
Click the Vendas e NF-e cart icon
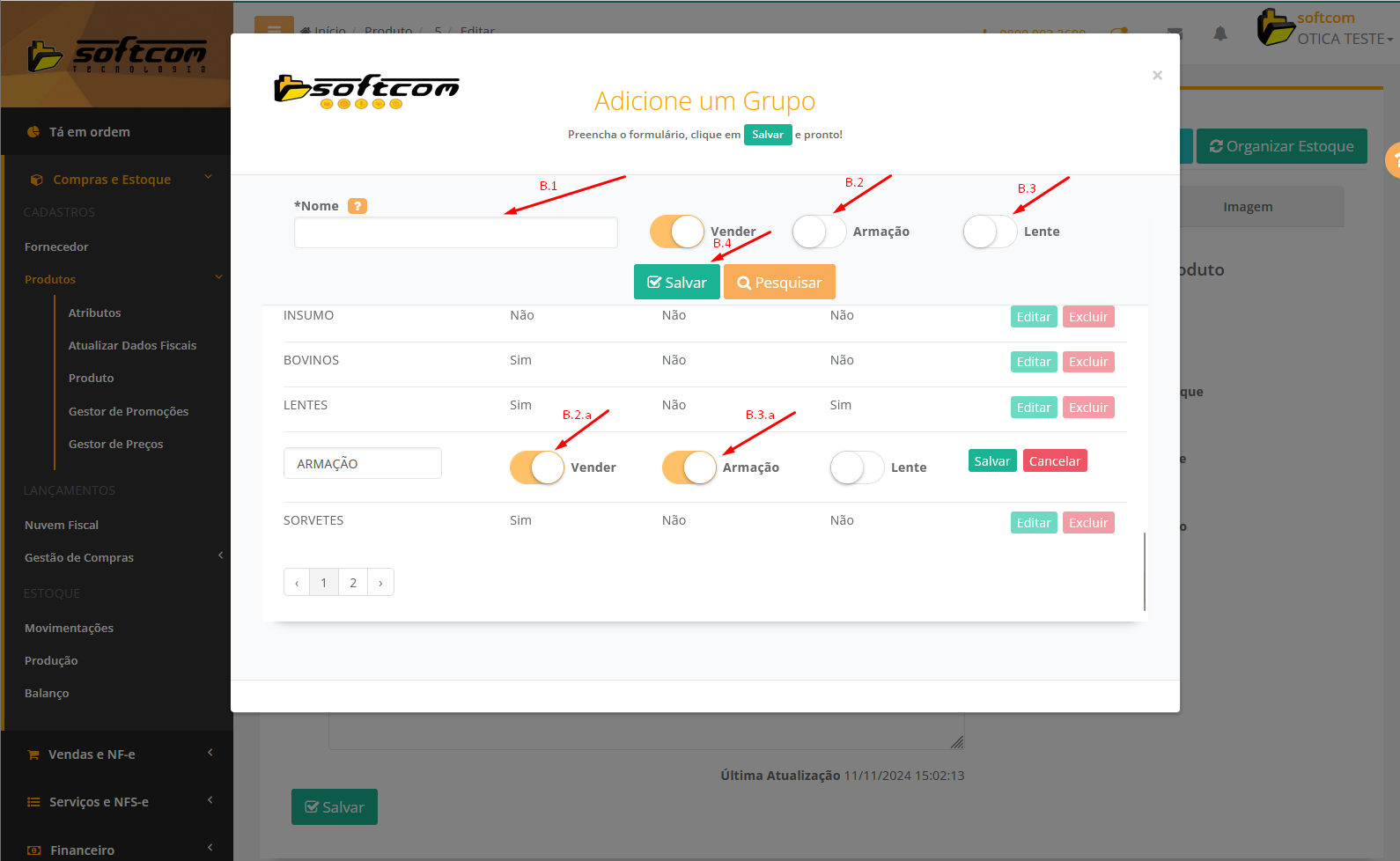[x=33, y=754]
